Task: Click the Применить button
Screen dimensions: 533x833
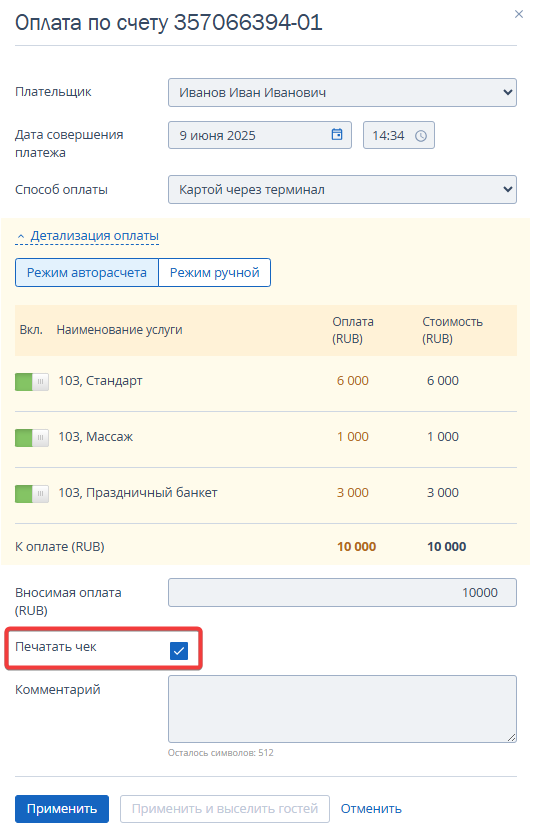Action: click(62, 809)
